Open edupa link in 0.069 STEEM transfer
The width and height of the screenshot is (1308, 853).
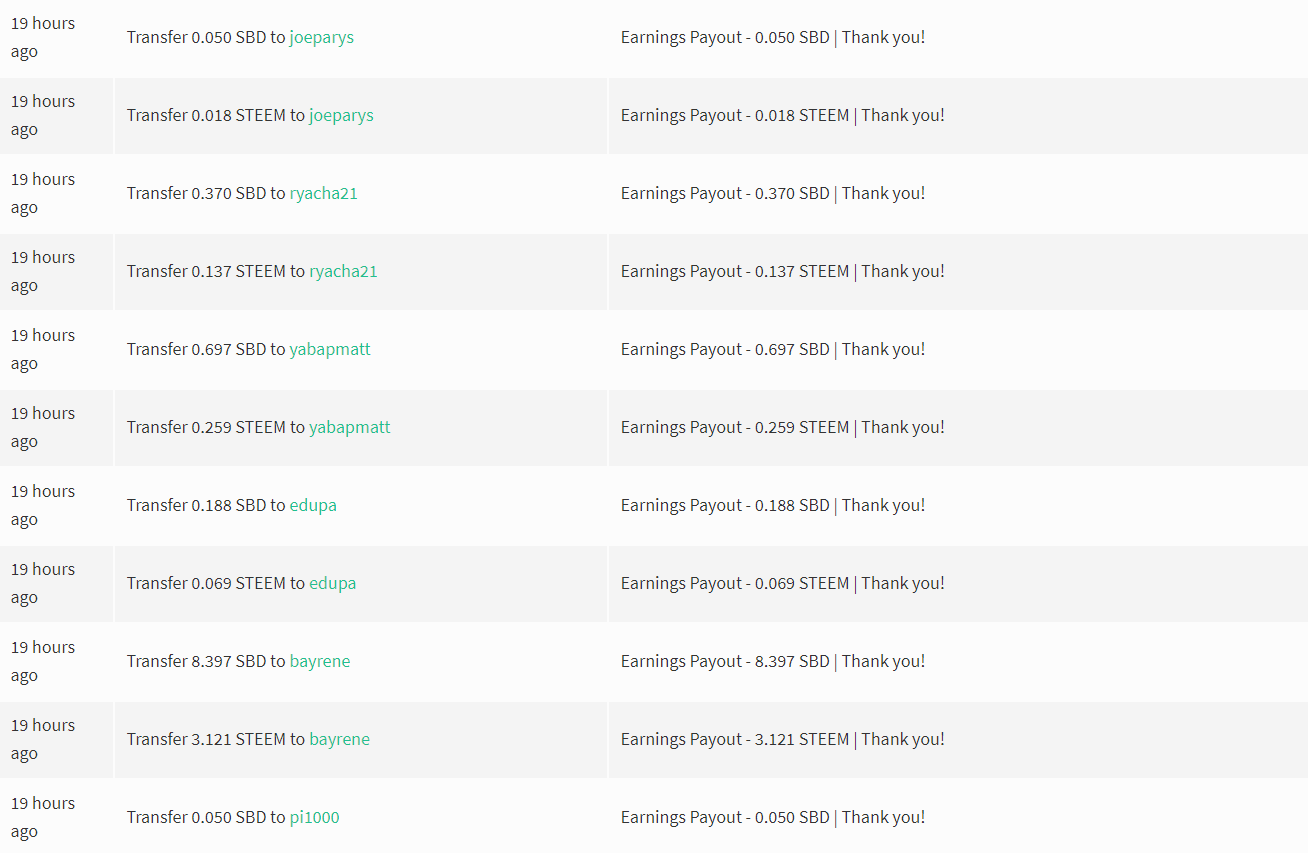[x=333, y=584]
